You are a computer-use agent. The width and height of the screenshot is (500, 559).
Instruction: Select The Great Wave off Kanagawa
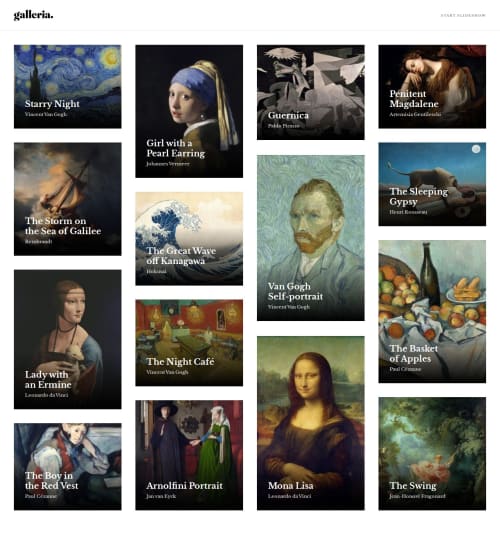point(189,239)
